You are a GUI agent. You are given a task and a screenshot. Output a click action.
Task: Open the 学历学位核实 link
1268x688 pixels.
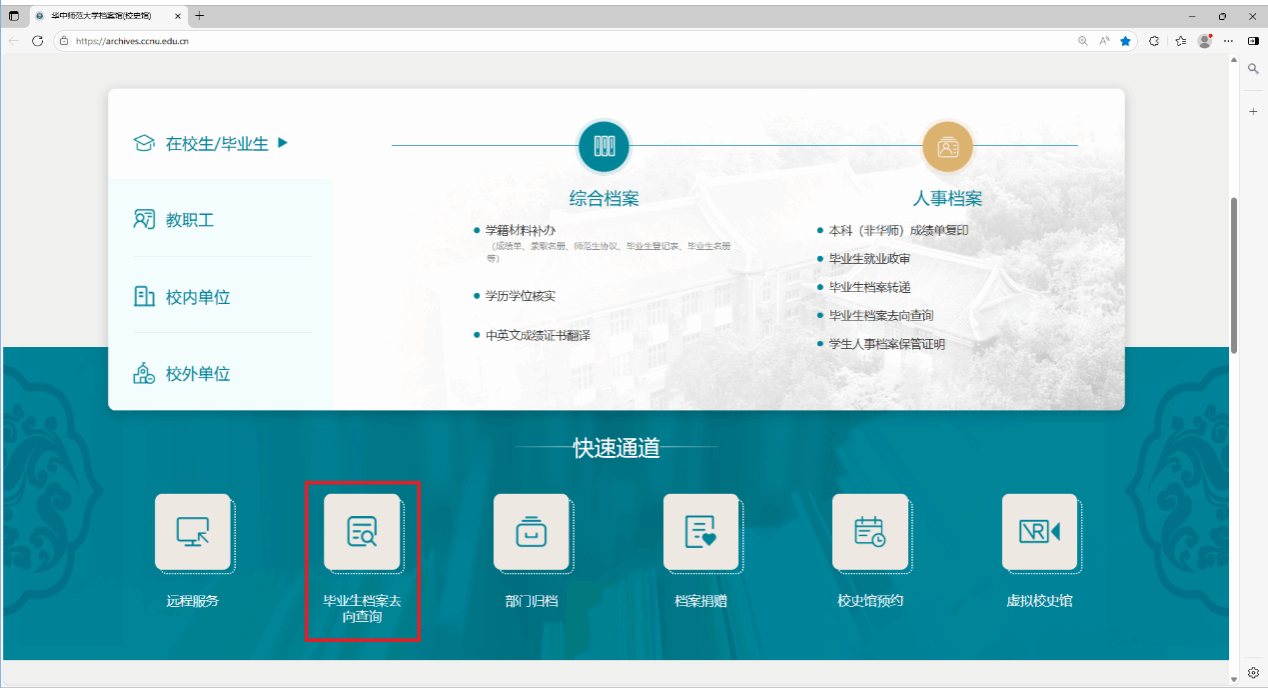coord(520,296)
